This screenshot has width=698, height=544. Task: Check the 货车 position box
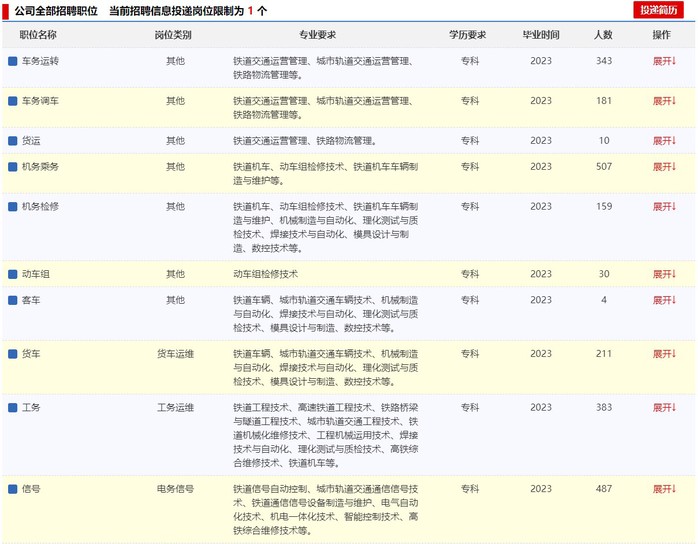click(x=13, y=354)
